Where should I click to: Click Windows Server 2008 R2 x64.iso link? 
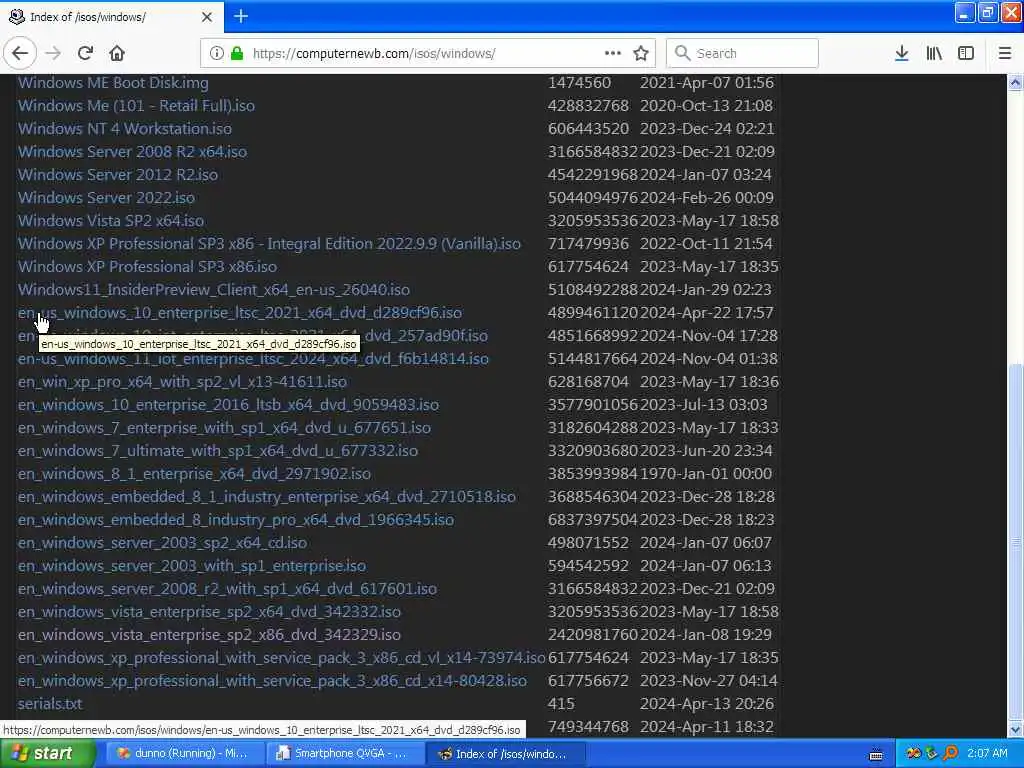point(133,152)
